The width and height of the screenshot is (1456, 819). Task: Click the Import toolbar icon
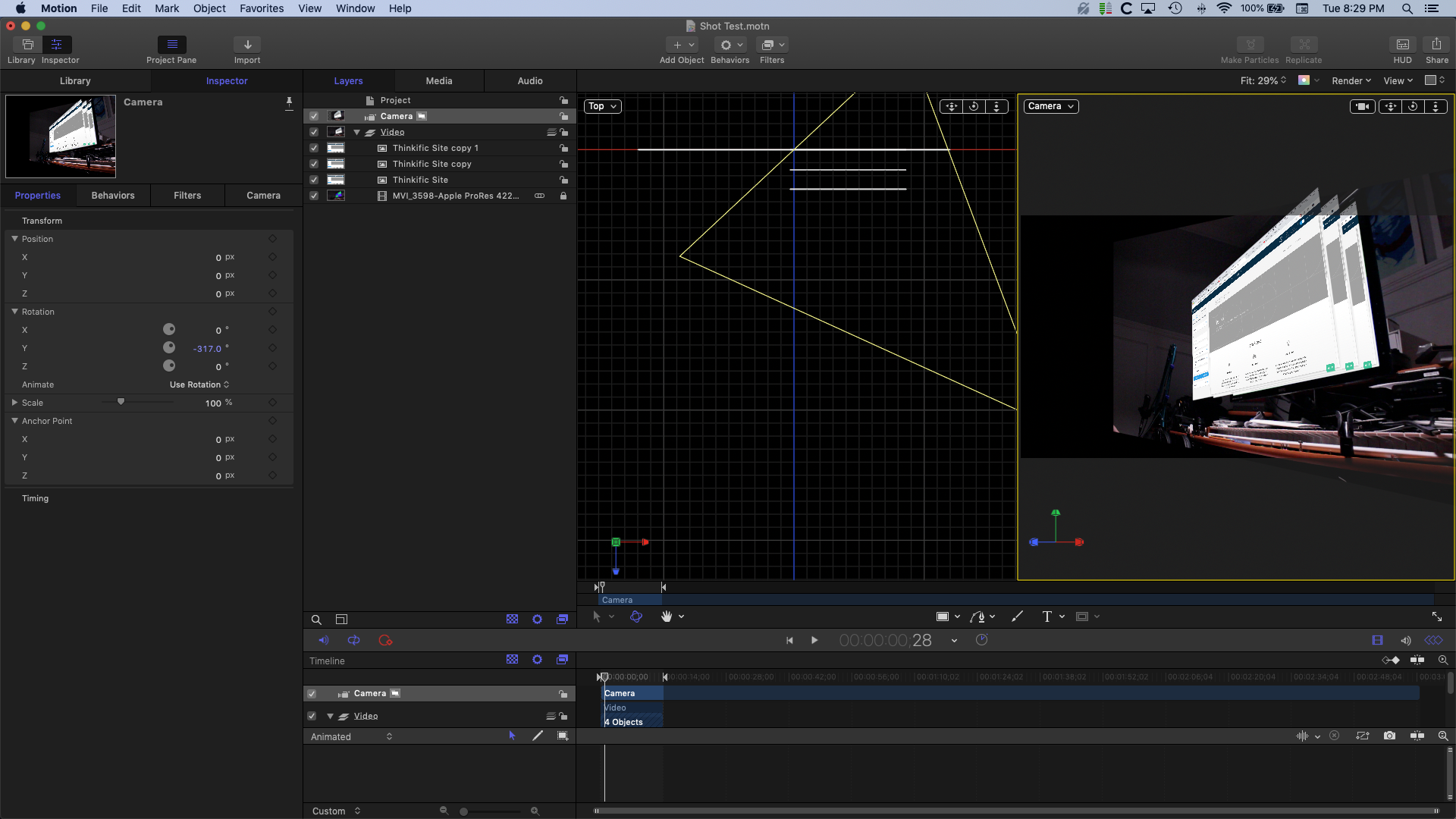247,45
